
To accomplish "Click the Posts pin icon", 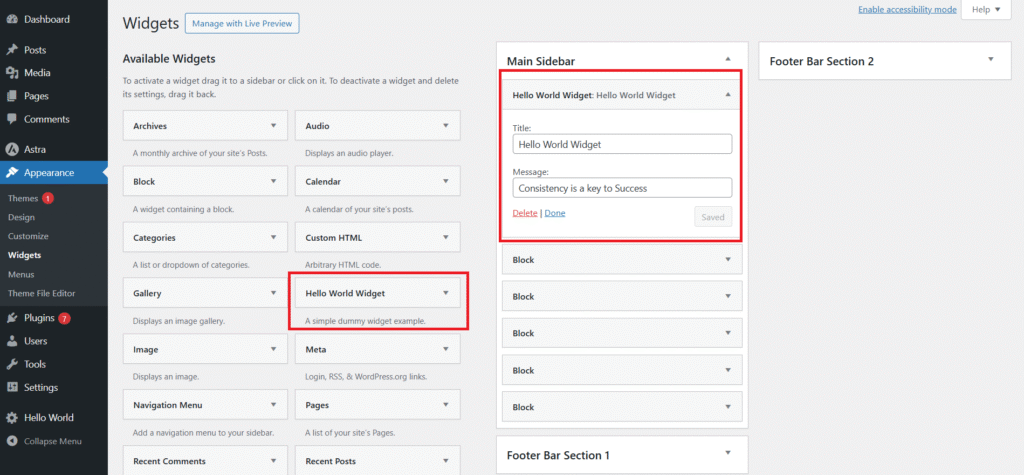I will pyautogui.click(x=12, y=49).
